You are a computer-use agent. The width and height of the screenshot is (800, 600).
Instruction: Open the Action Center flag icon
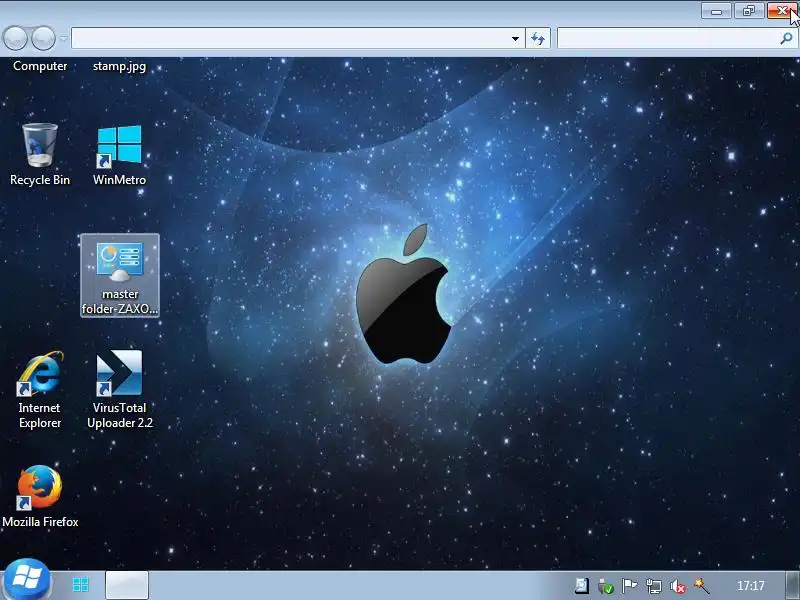click(630, 586)
